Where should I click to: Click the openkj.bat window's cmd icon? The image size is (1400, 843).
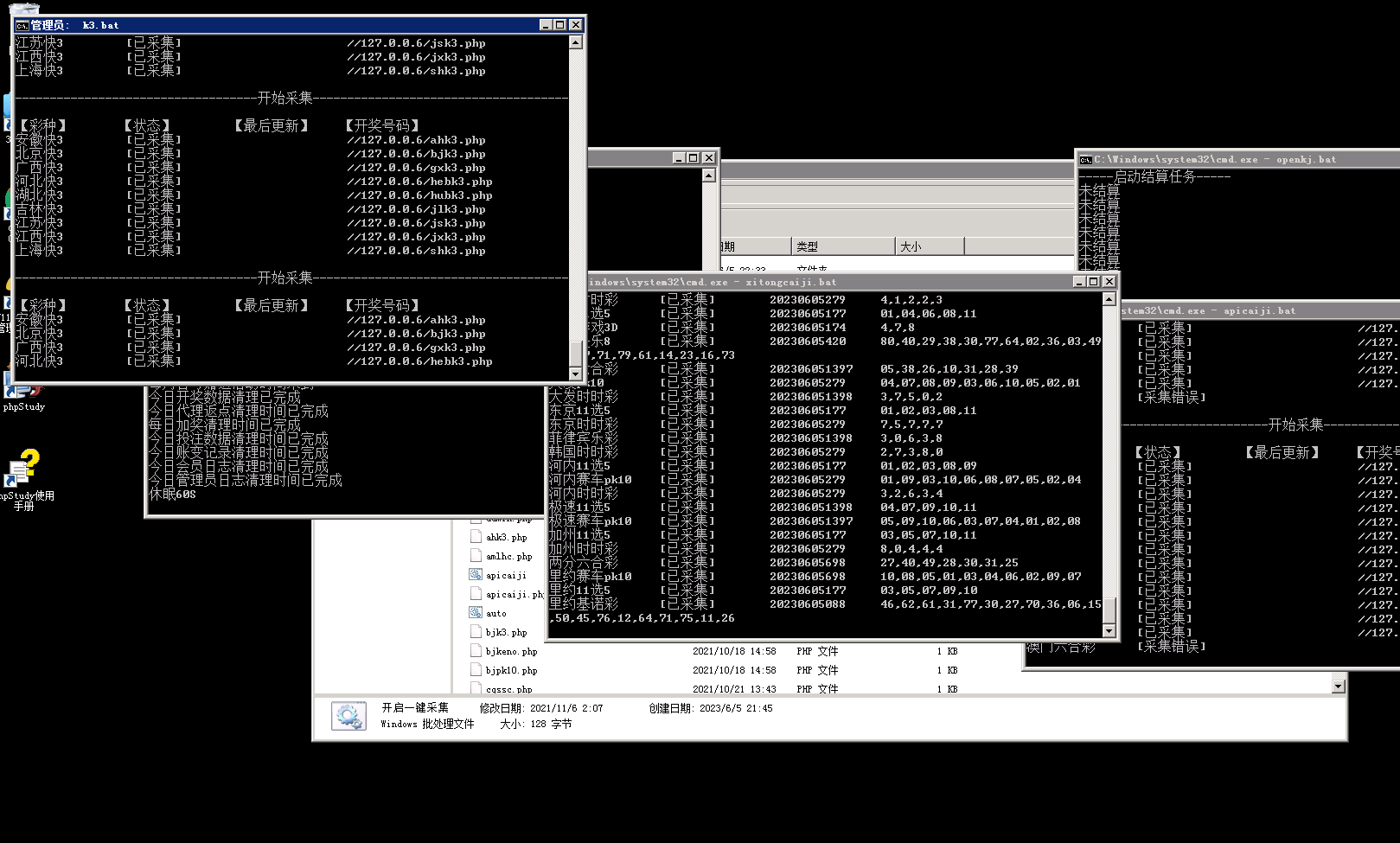(1085, 160)
